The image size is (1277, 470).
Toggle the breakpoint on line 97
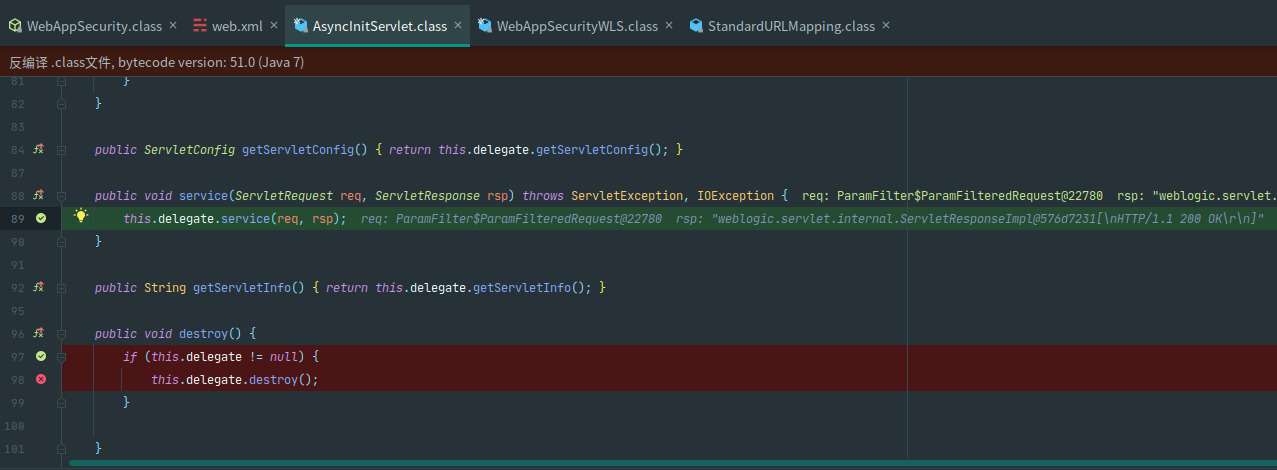(41, 356)
